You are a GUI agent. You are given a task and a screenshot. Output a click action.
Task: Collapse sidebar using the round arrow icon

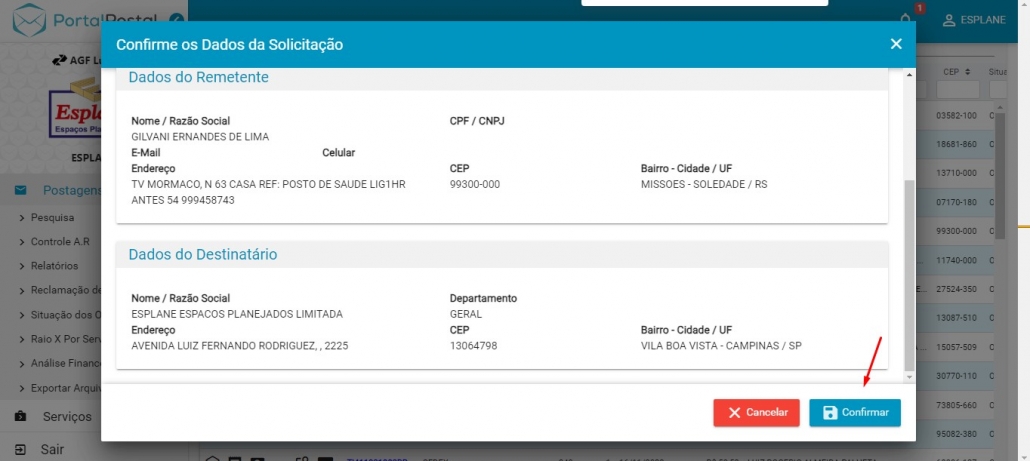pos(176,19)
